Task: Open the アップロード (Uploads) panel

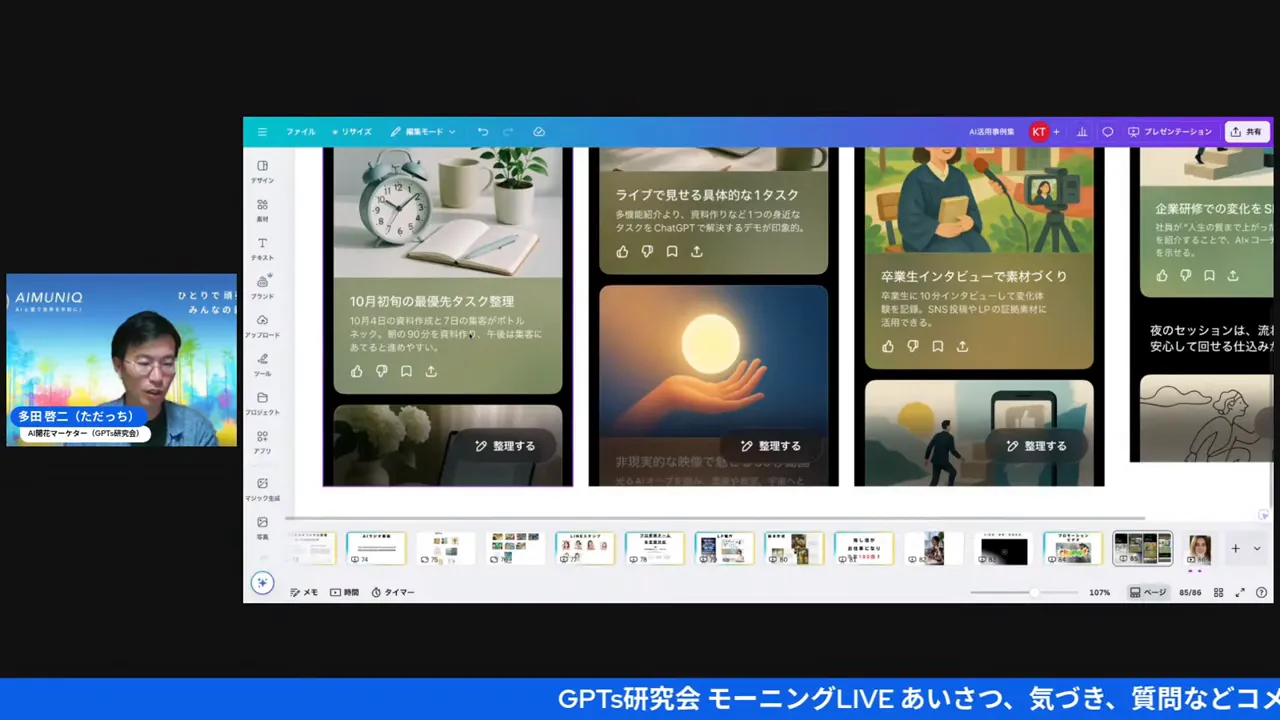Action: pos(262,325)
